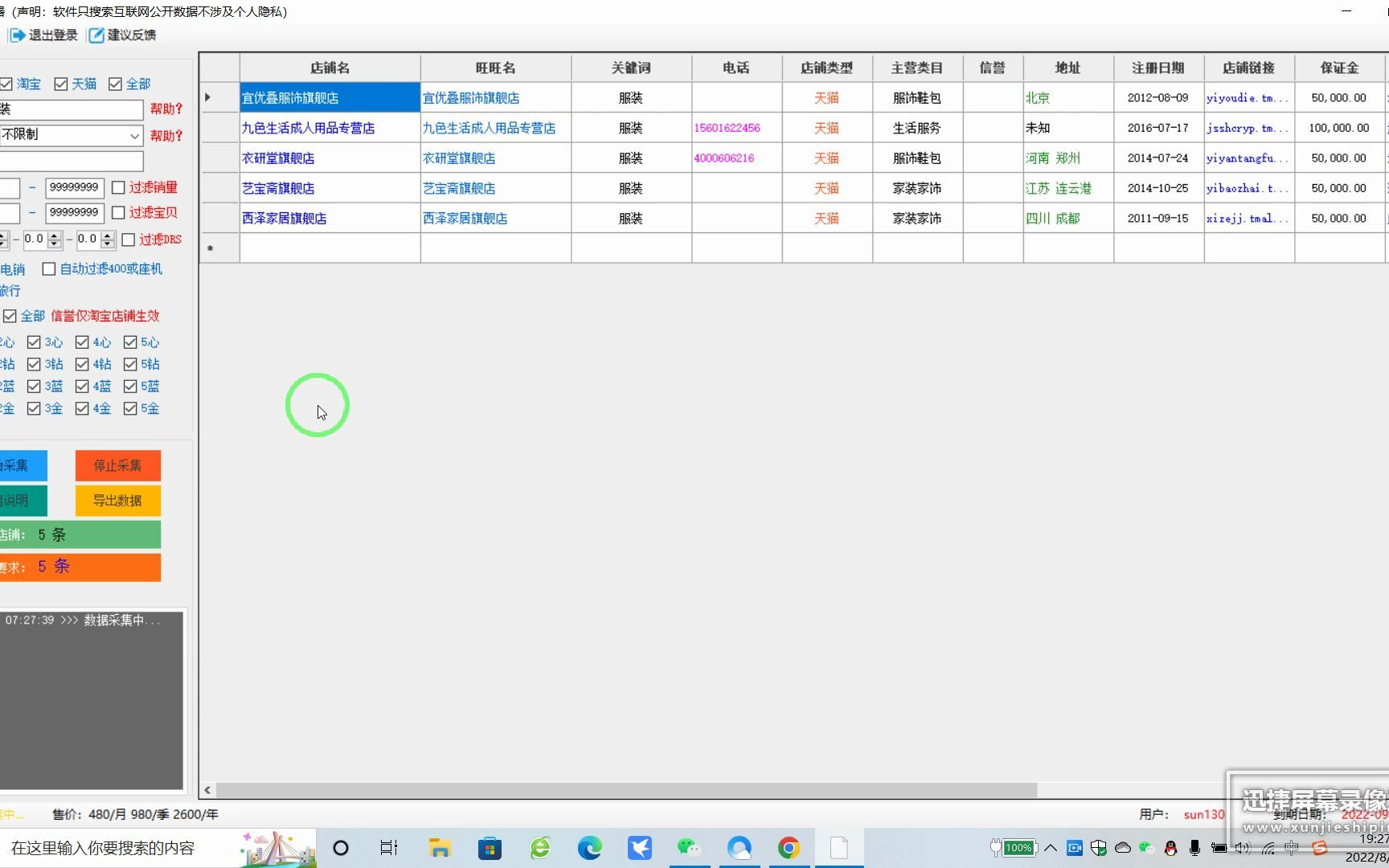Click the stepper arrows of the middle 0.0 field
The image size is (1389, 868).
[x=55, y=240]
